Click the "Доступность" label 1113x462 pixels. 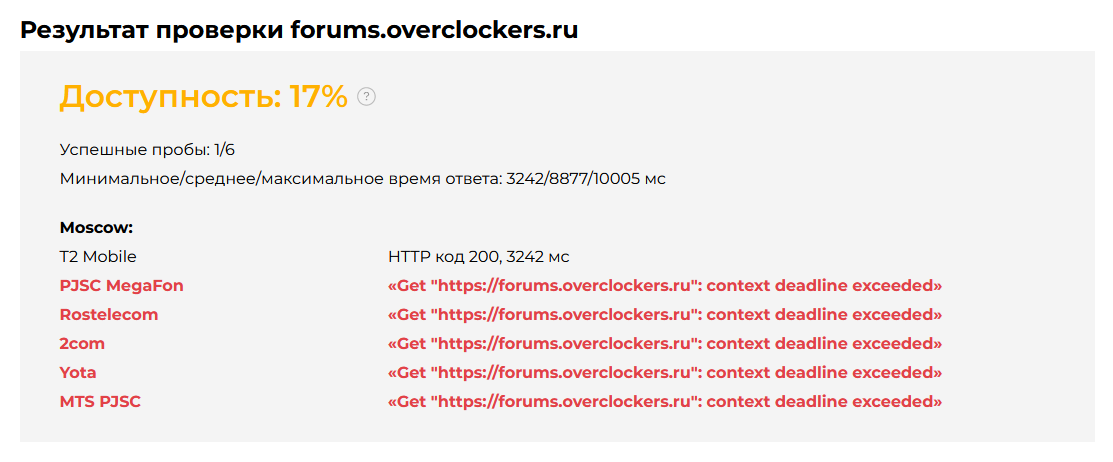coord(169,97)
